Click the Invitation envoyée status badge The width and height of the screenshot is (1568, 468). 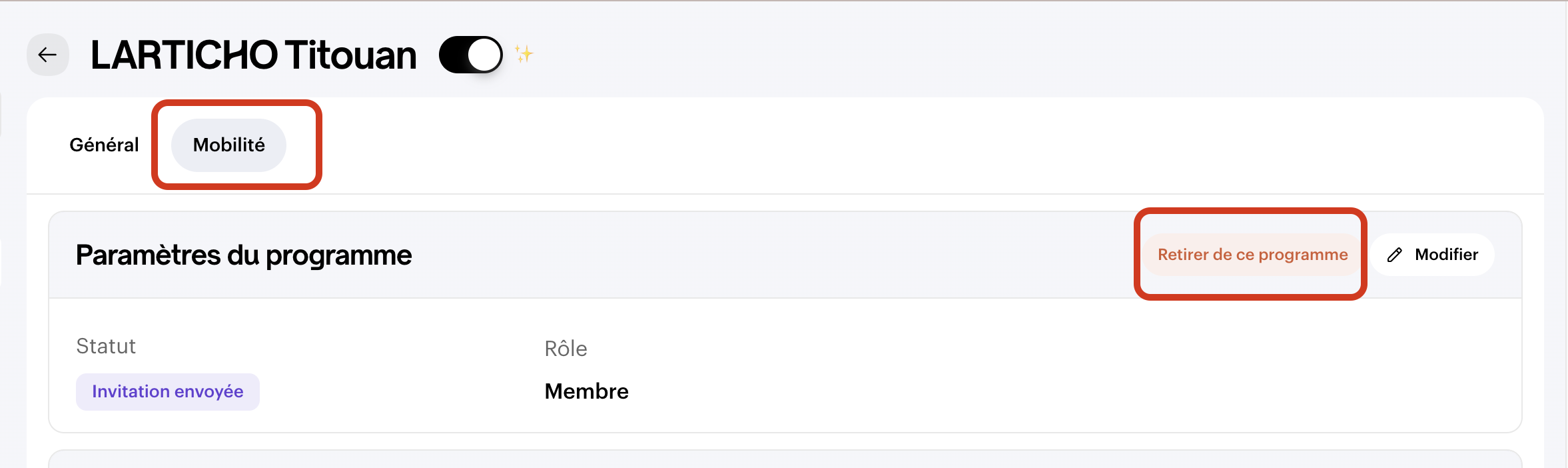point(168,391)
